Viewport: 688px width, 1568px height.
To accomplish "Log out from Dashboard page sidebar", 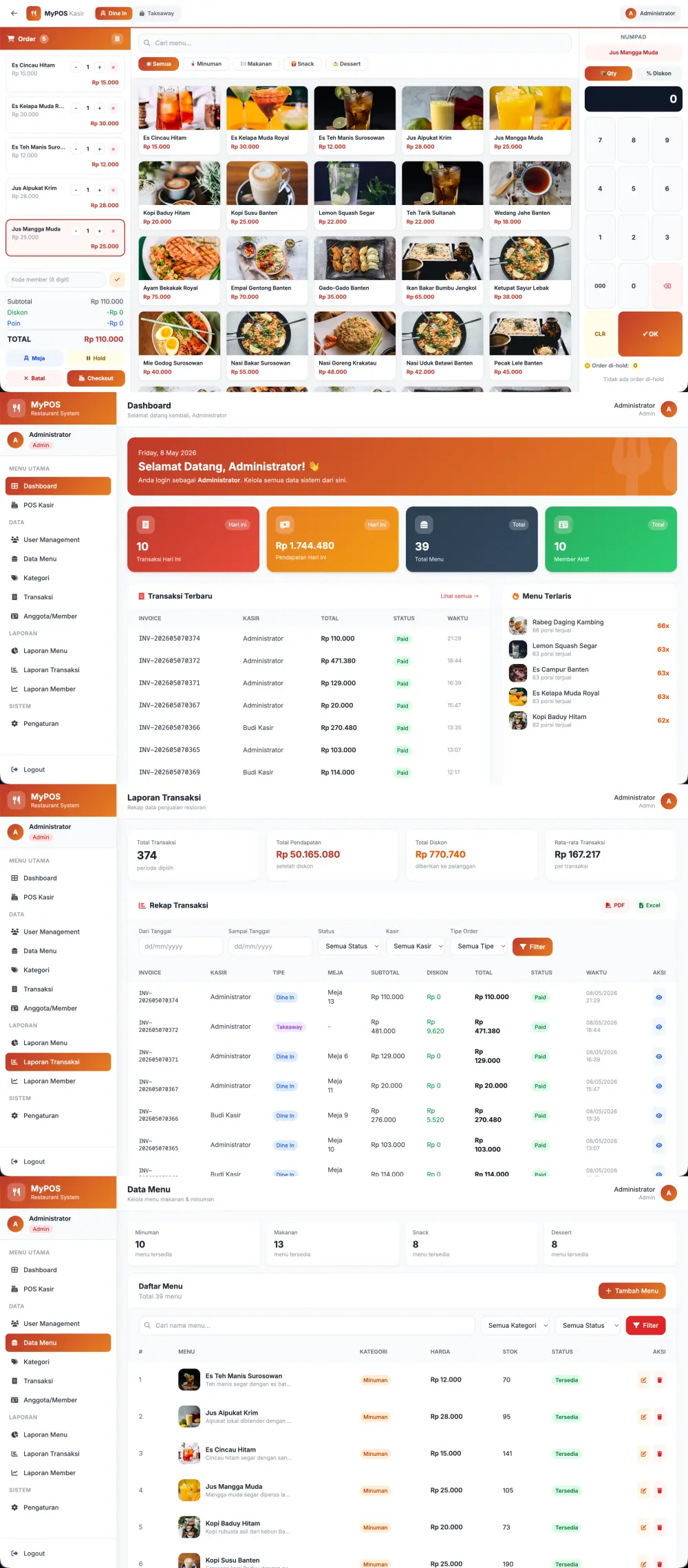I will point(58,770).
